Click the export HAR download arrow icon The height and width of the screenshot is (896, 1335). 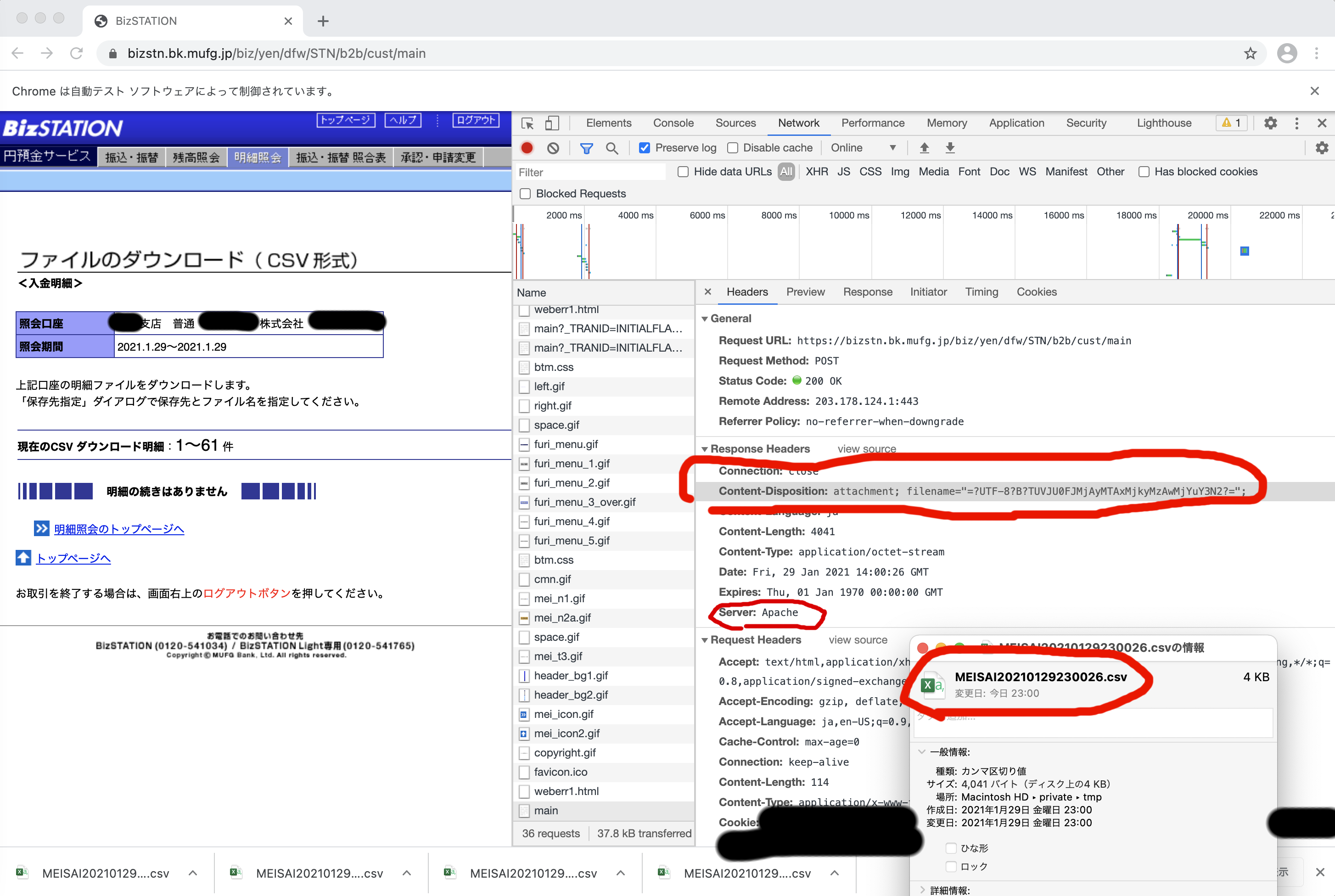tap(950, 148)
